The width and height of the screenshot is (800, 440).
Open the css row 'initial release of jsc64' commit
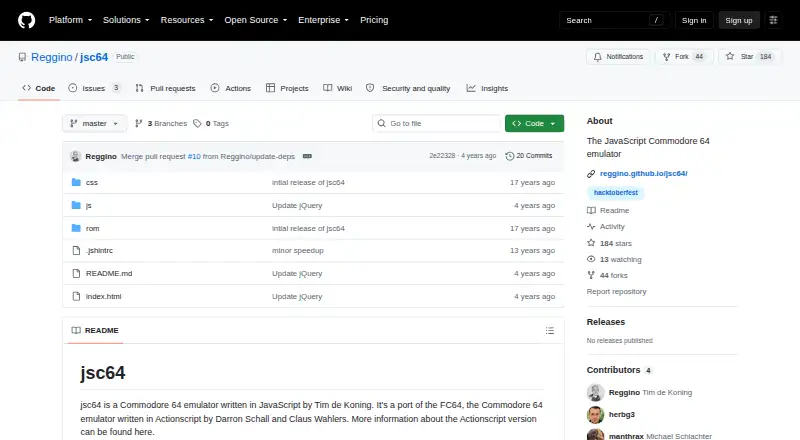tap(308, 183)
